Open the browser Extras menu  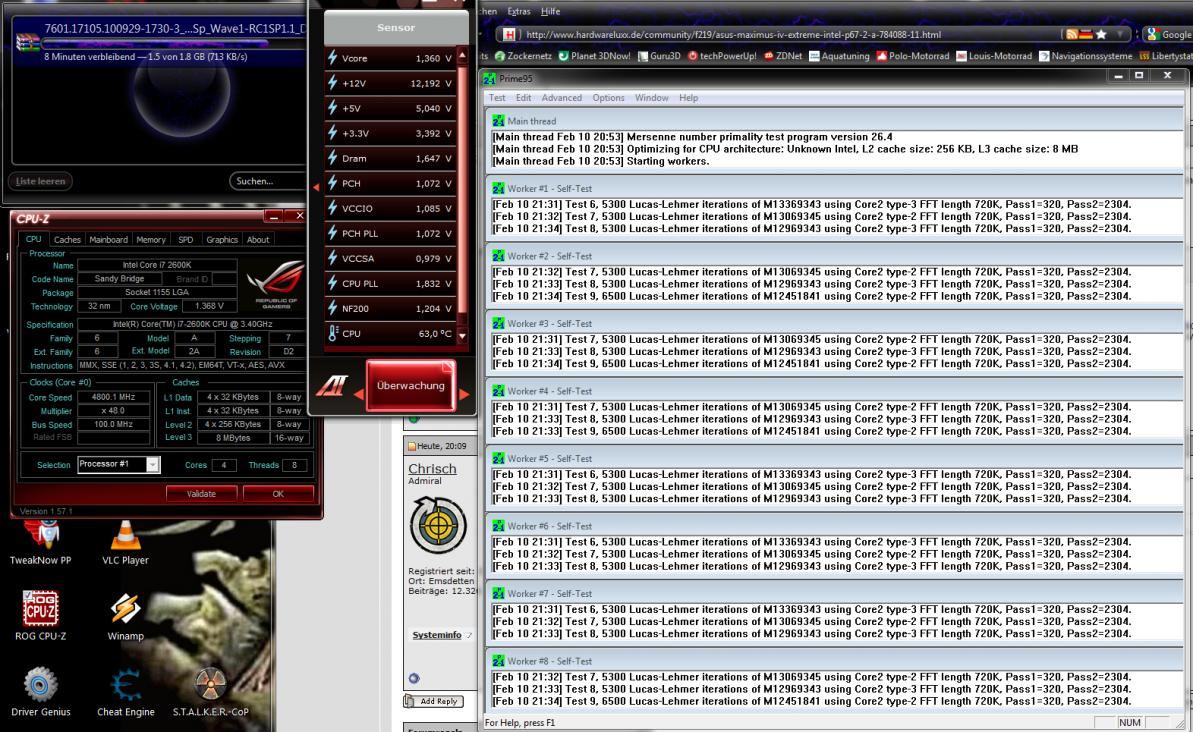click(x=519, y=11)
